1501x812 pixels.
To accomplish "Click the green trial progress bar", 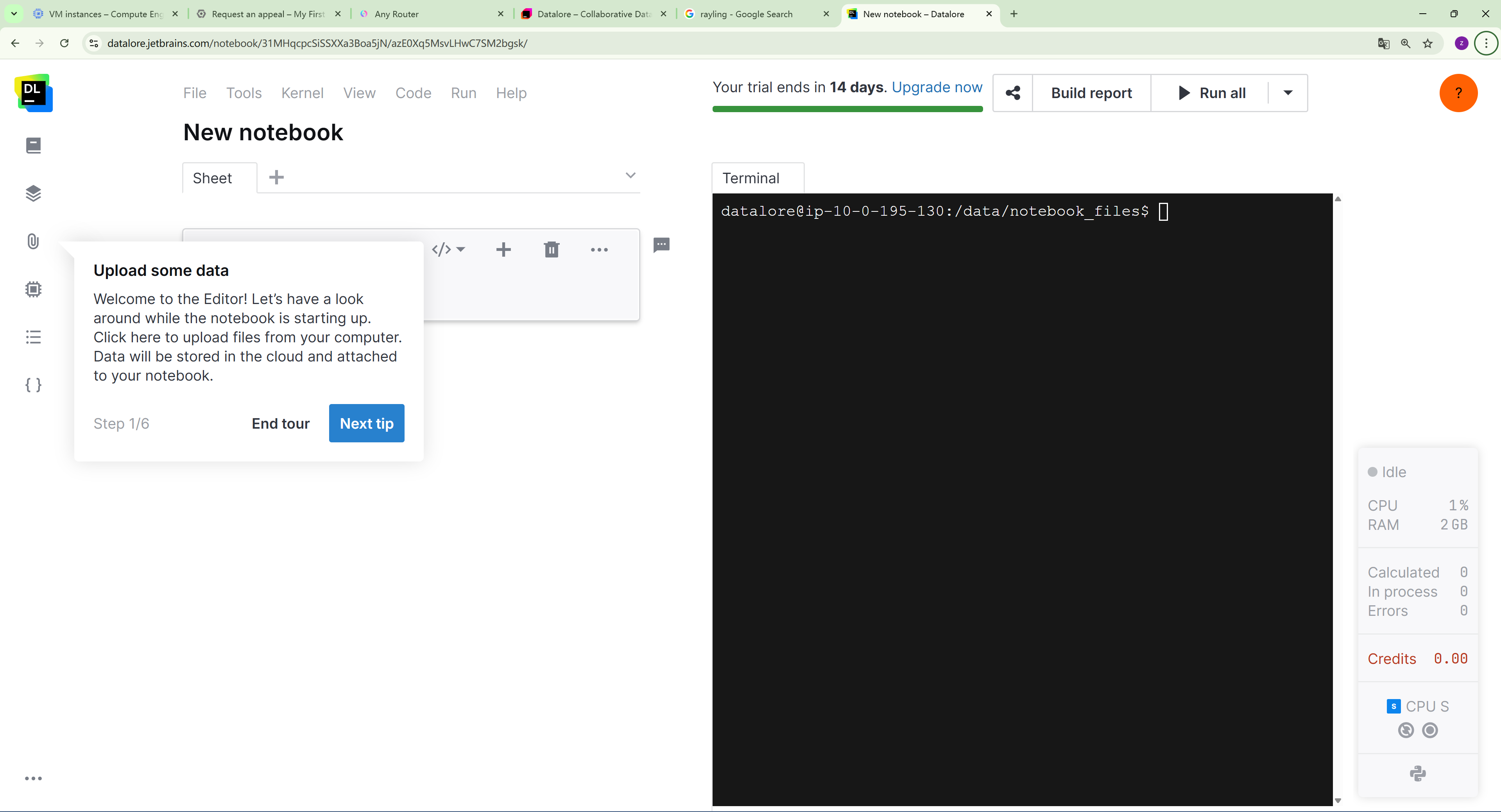I will [x=847, y=108].
